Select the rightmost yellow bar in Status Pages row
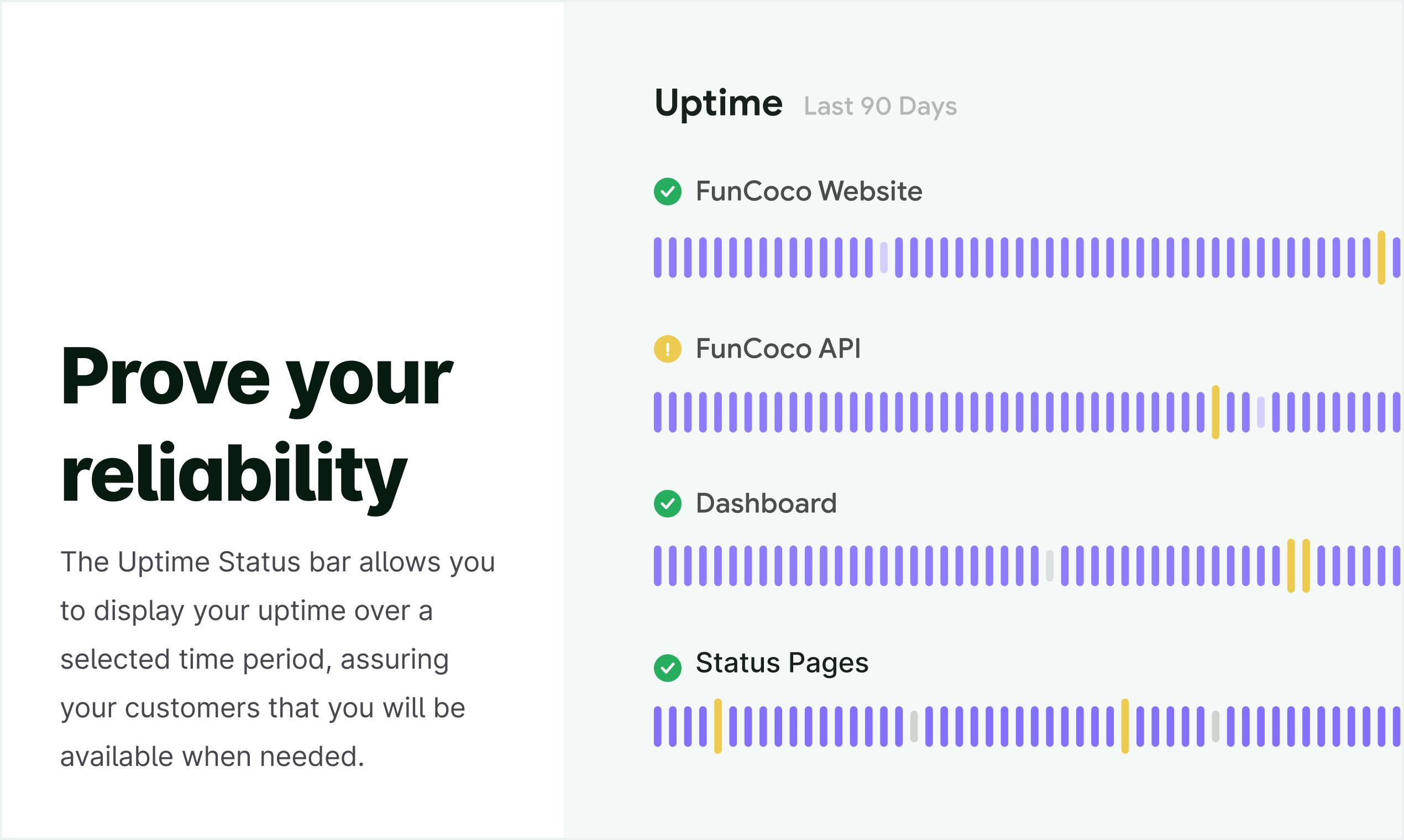1404x840 pixels. click(1125, 726)
